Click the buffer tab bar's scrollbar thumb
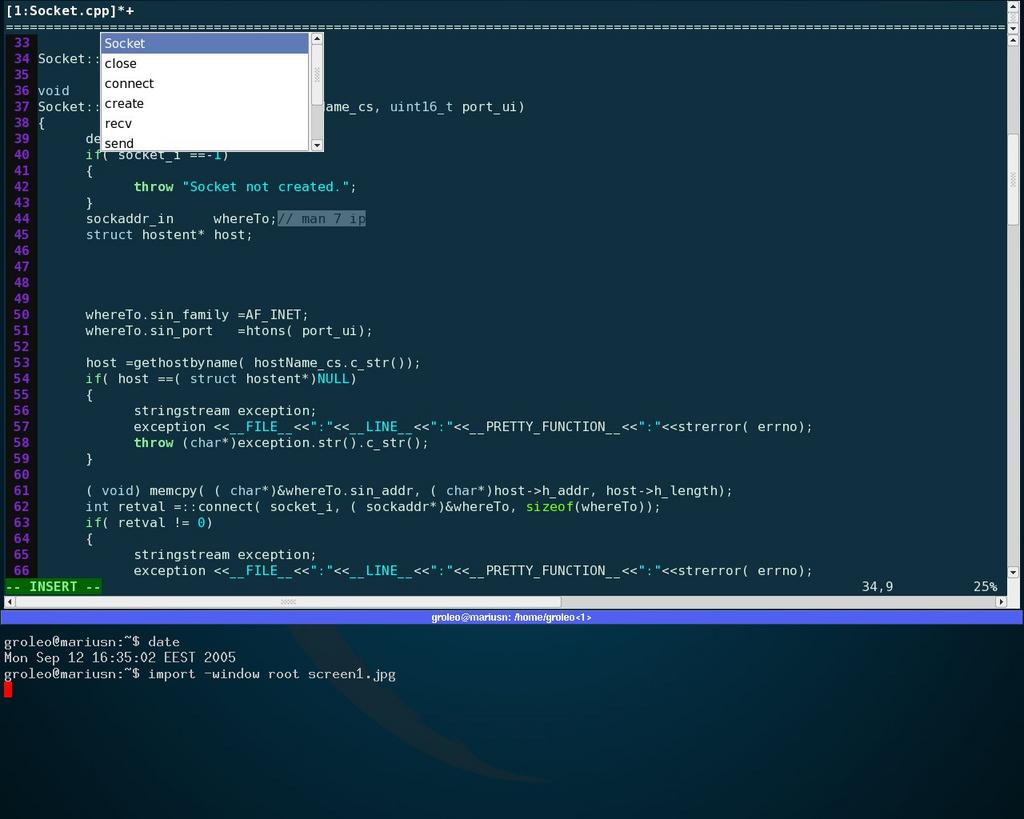The image size is (1024, 819). point(1013,16)
